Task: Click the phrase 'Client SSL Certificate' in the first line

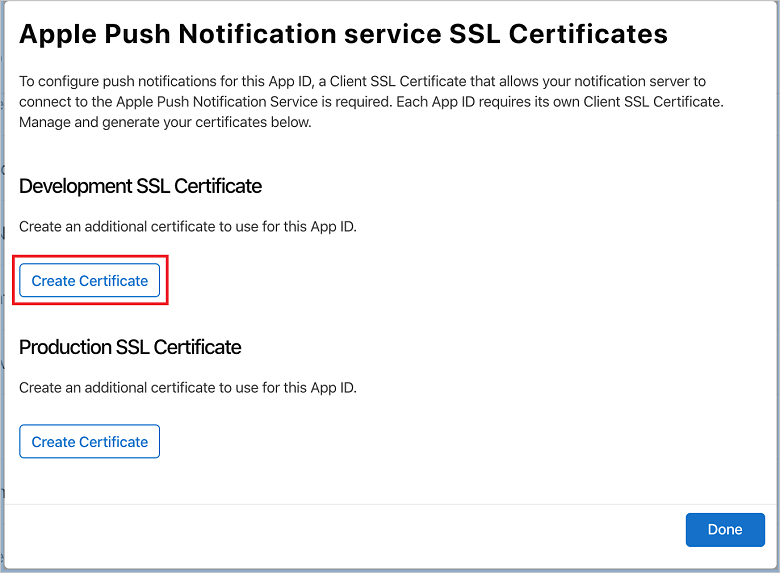Action: coord(398,81)
